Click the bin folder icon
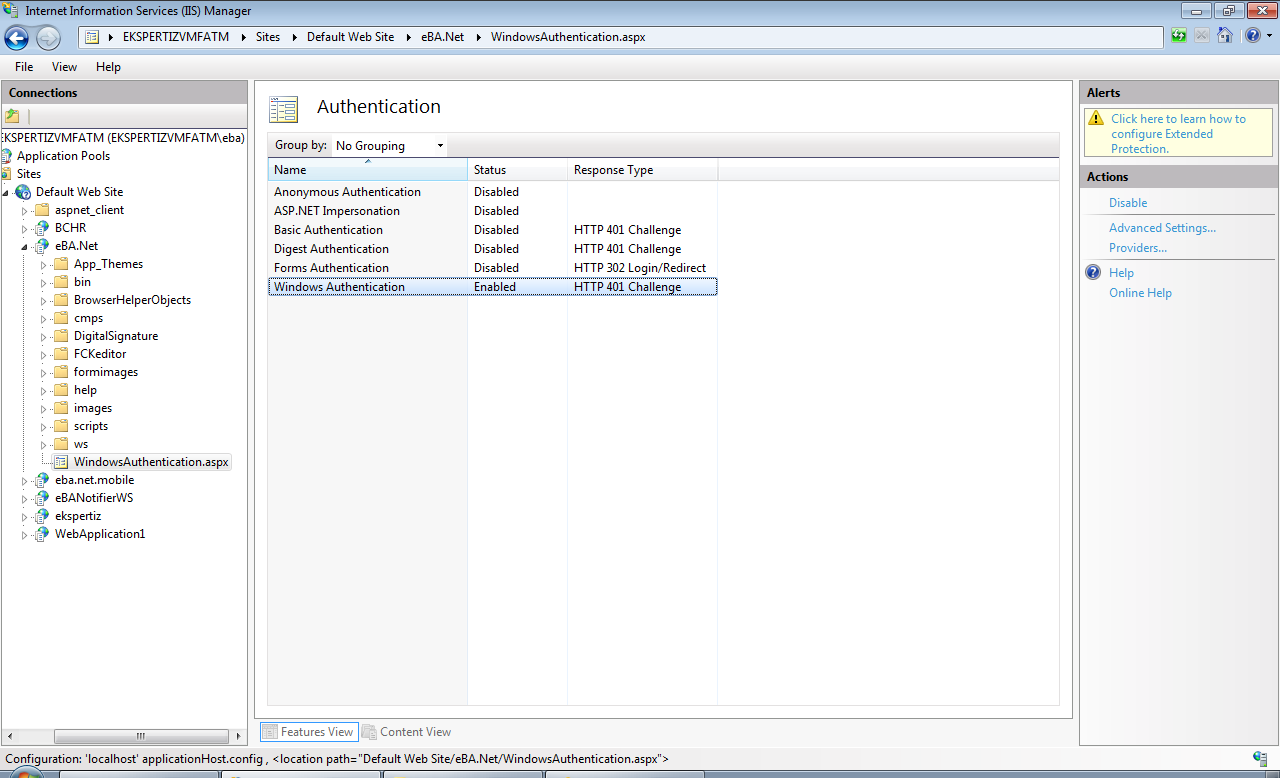This screenshot has height=778, width=1280. [x=61, y=282]
